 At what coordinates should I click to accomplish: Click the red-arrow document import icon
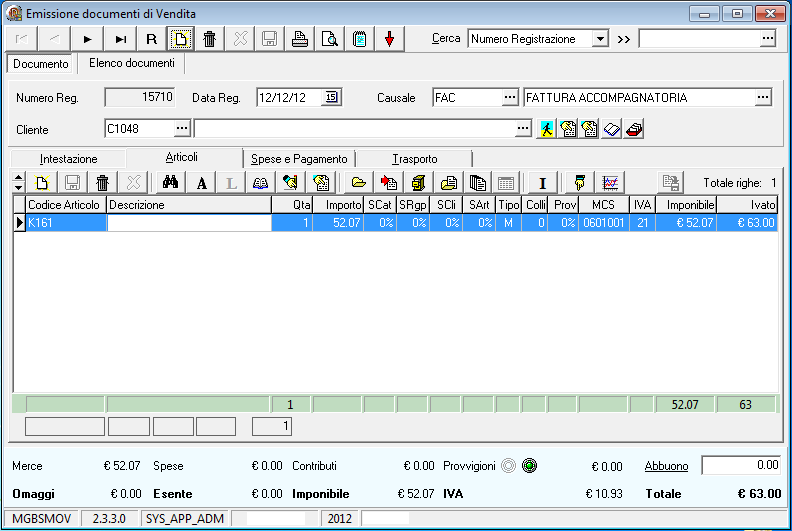[389, 182]
